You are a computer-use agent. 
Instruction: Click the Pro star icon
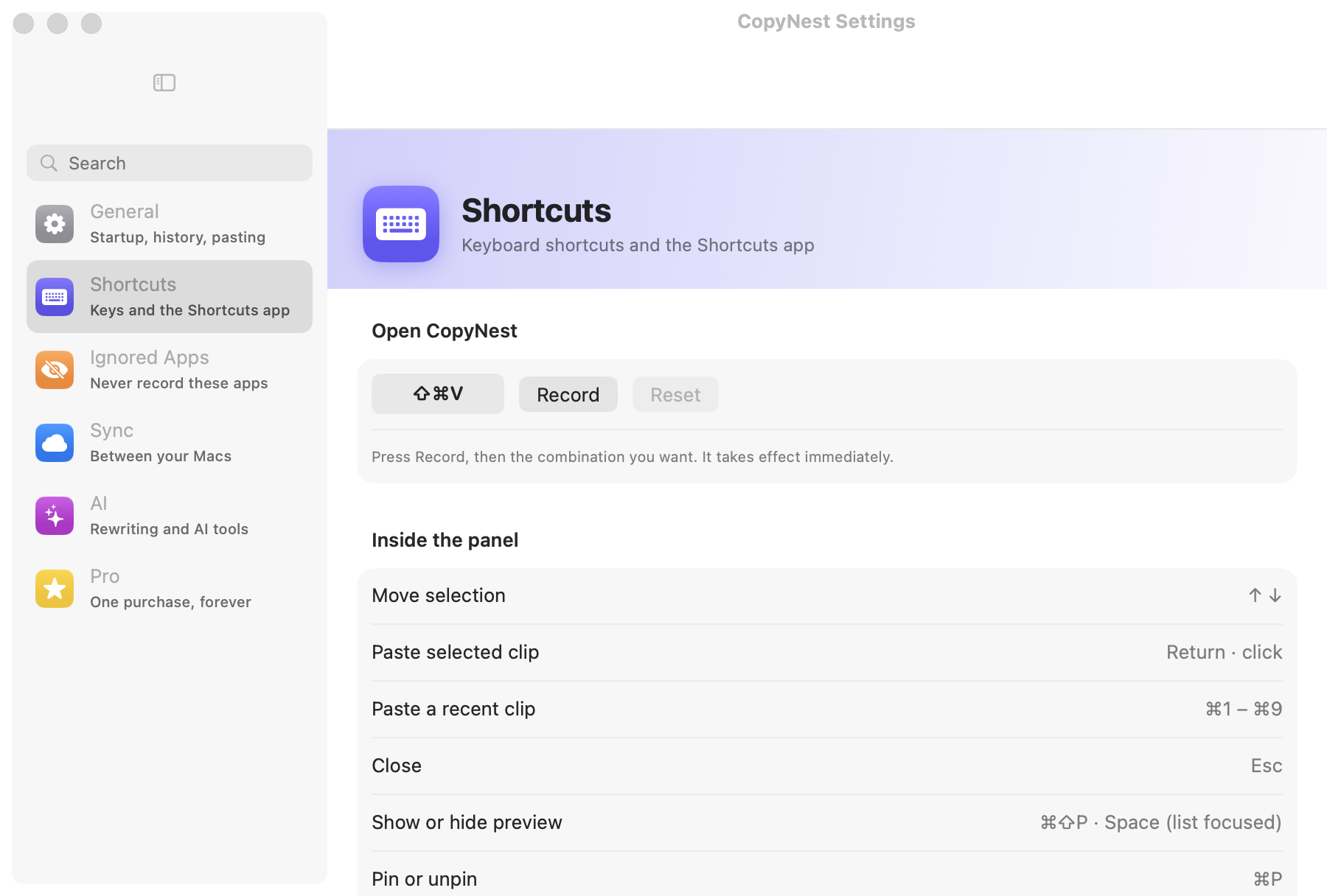(55, 589)
